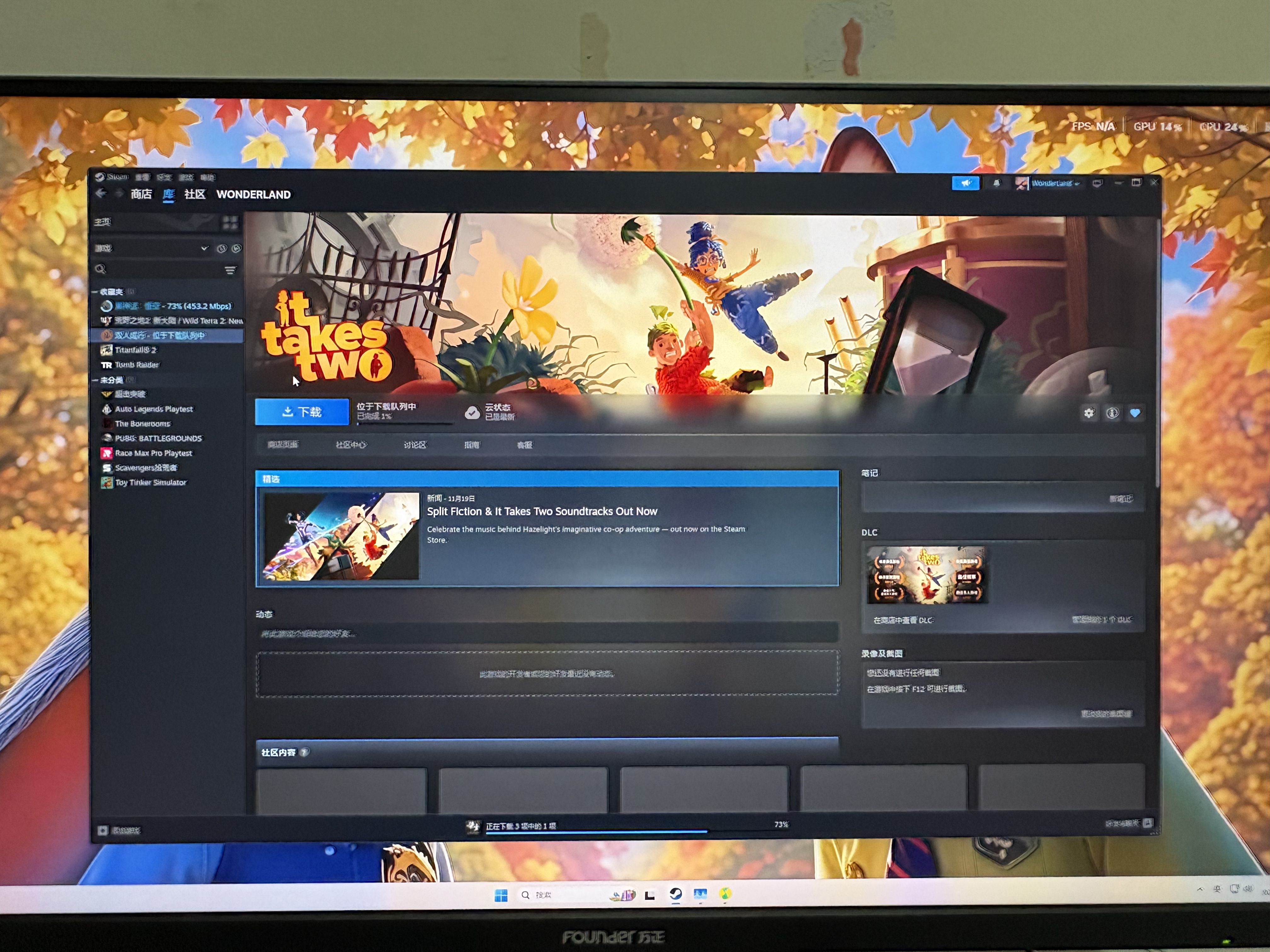Switch library to grid collections view icon
The image size is (1270, 952).
coord(230,222)
